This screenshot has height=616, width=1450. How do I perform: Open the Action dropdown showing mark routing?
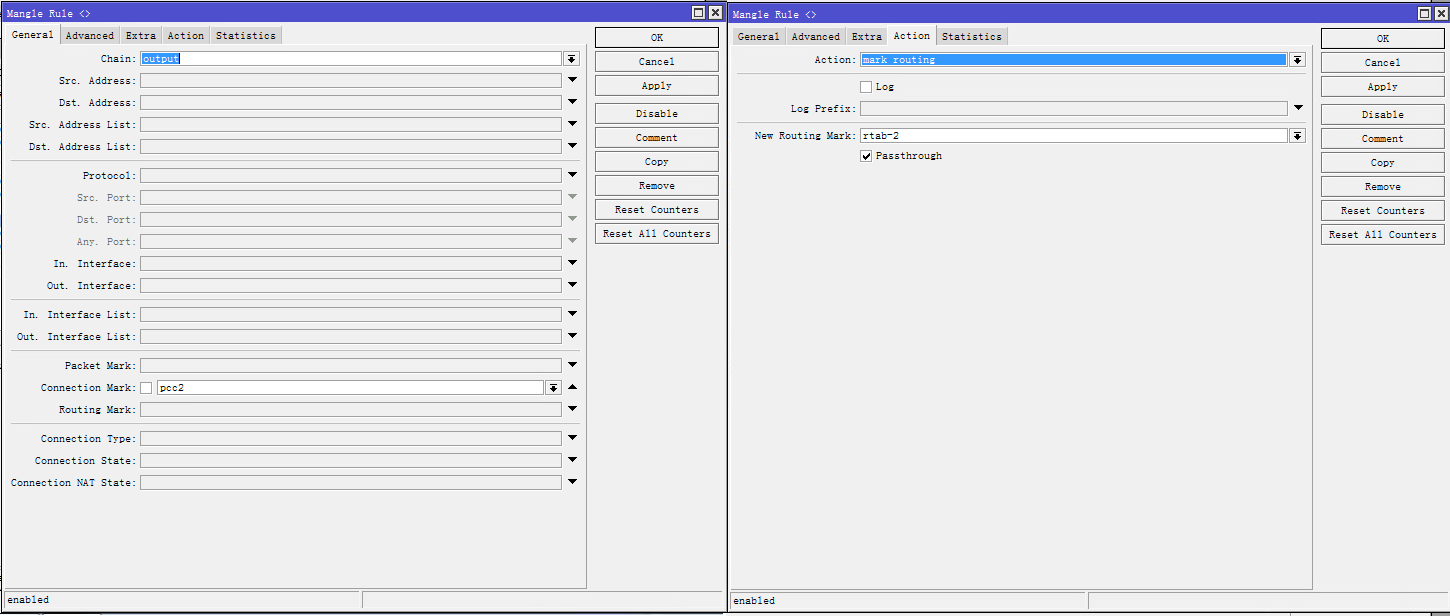[1297, 60]
